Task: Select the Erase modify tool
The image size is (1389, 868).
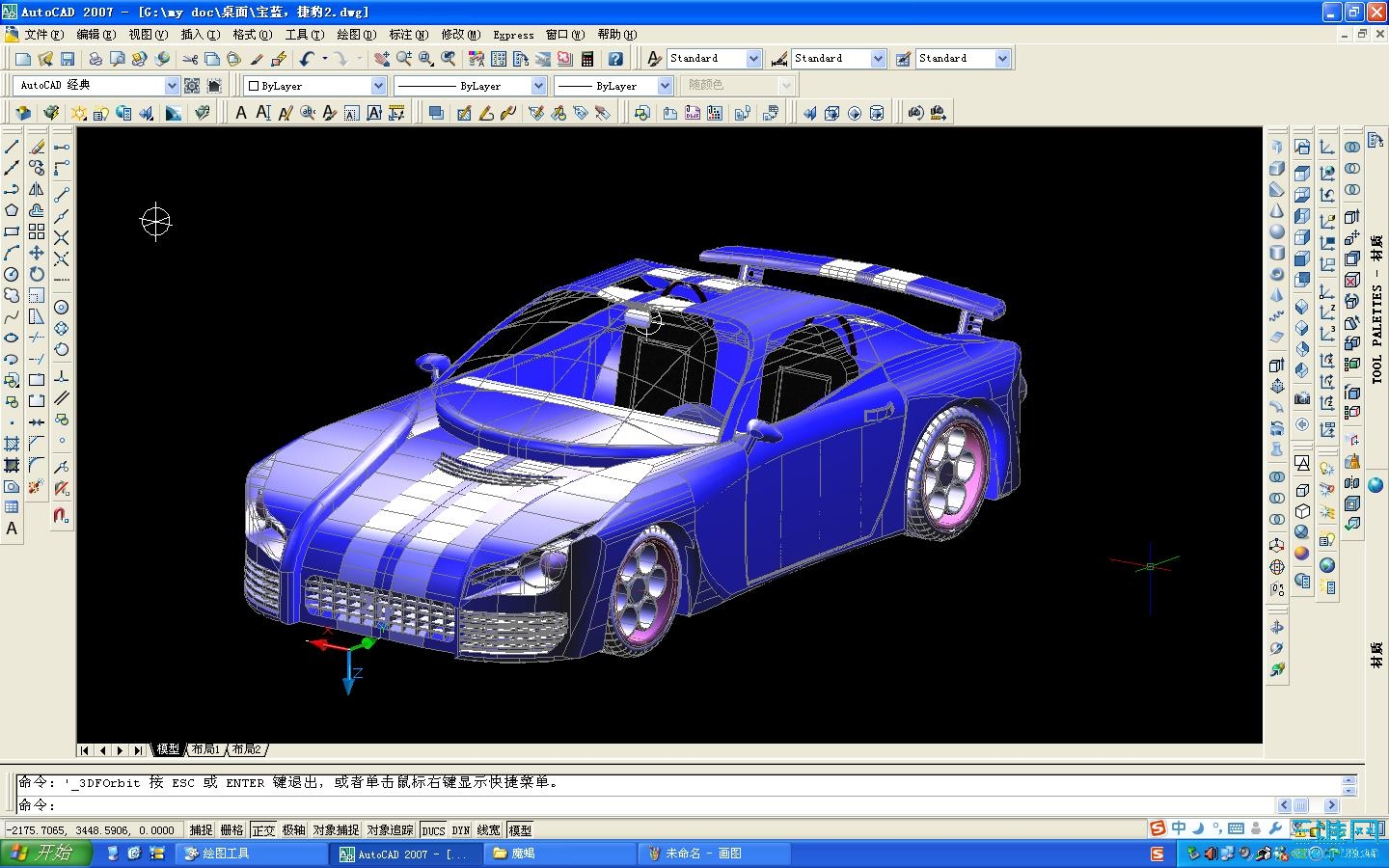Action: [37, 148]
